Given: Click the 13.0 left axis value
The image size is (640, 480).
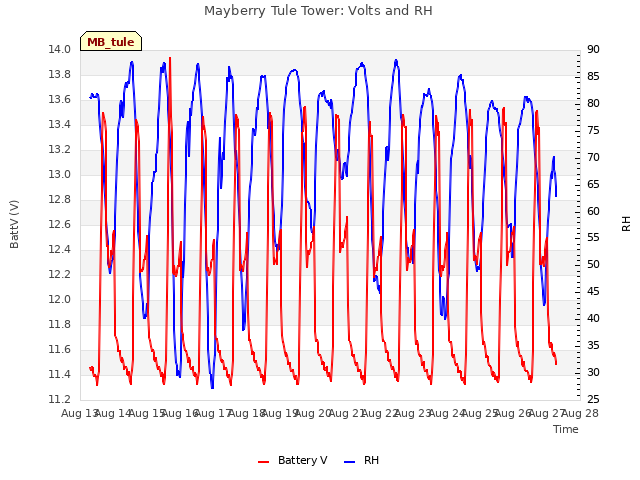Looking at the screenshot, I should tap(59, 174).
